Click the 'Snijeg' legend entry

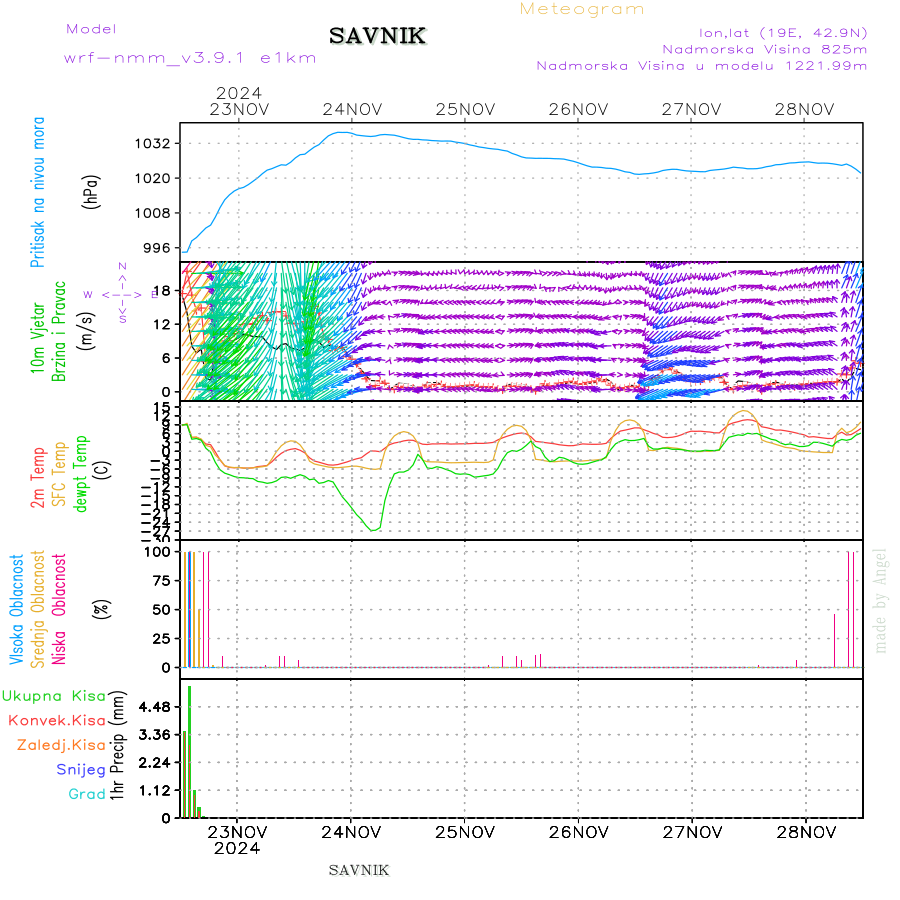[81, 770]
